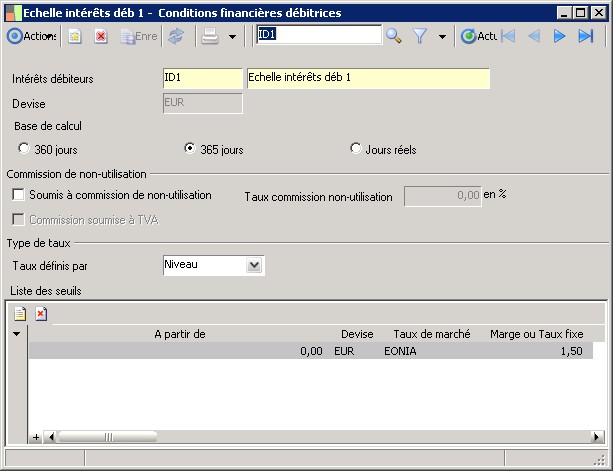Image resolution: width=613 pixels, height=471 pixels.
Task: Click the Taux commission non-utilisation field
Action: pos(443,196)
